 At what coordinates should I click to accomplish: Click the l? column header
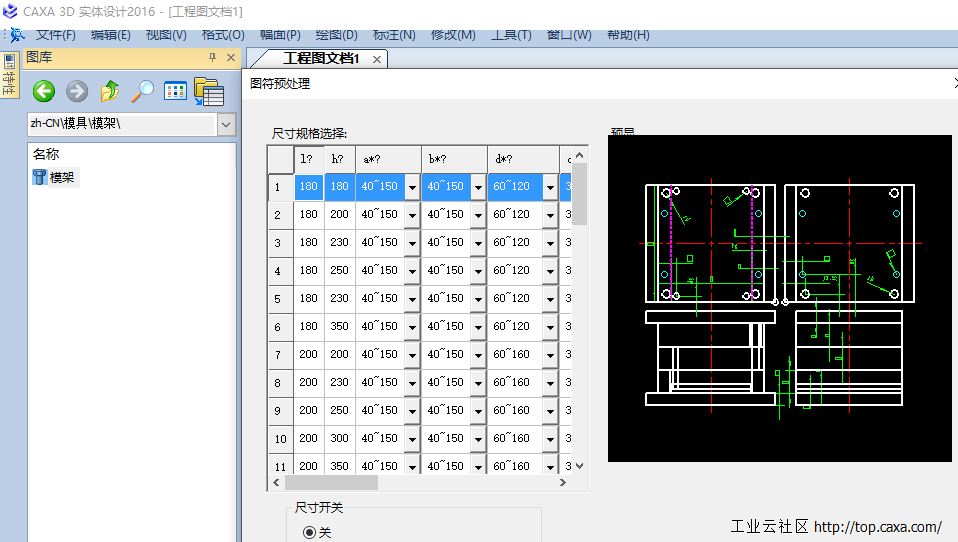coord(309,159)
